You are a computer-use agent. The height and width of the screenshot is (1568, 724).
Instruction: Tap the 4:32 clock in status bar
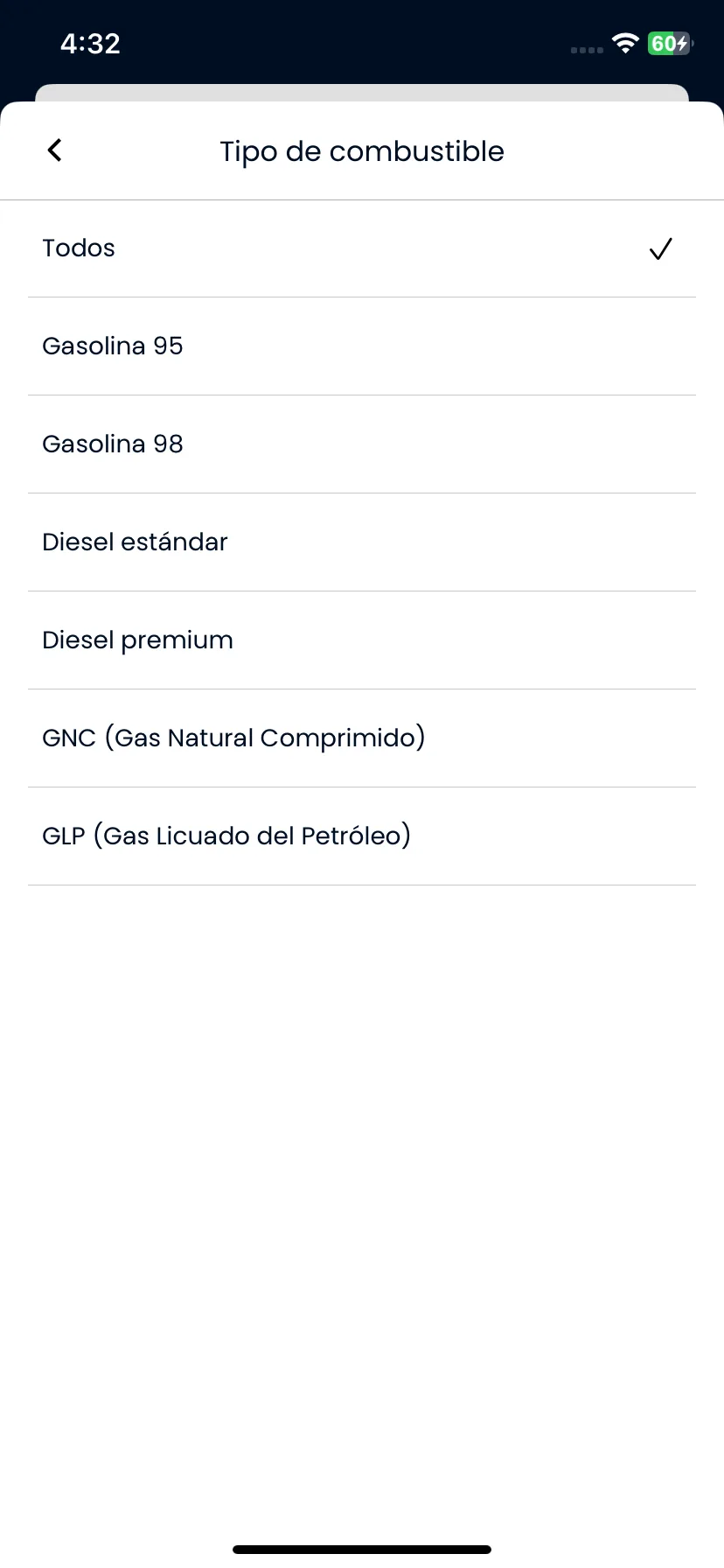90,44
